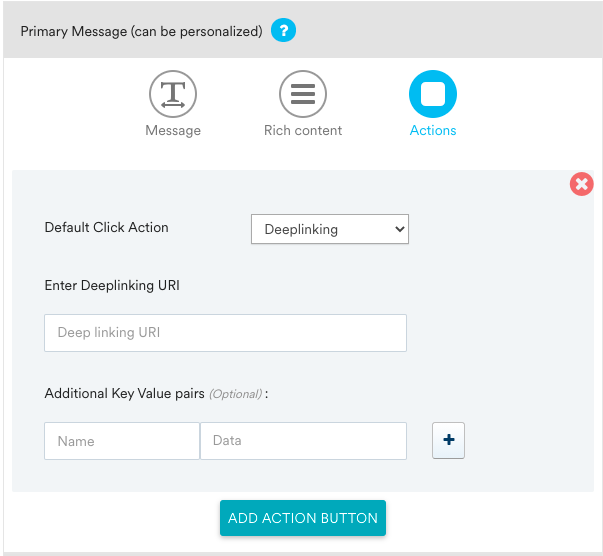Click the Deep linking URI field
The width and height of the screenshot is (603, 556).
pos(225,333)
